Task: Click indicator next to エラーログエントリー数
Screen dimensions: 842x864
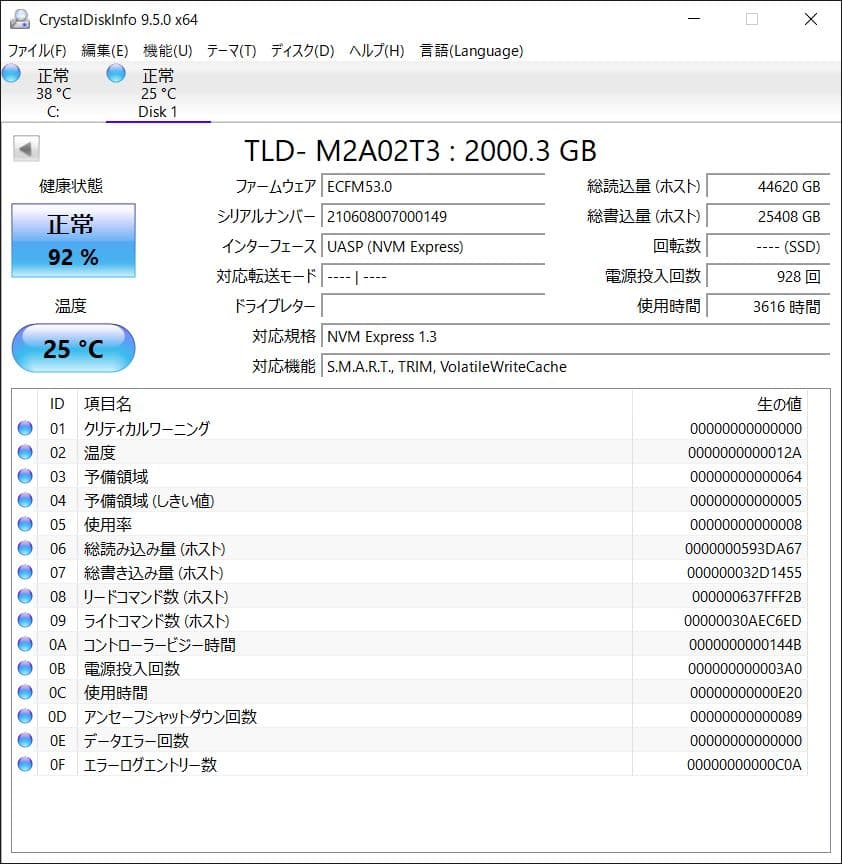Action: [23, 765]
